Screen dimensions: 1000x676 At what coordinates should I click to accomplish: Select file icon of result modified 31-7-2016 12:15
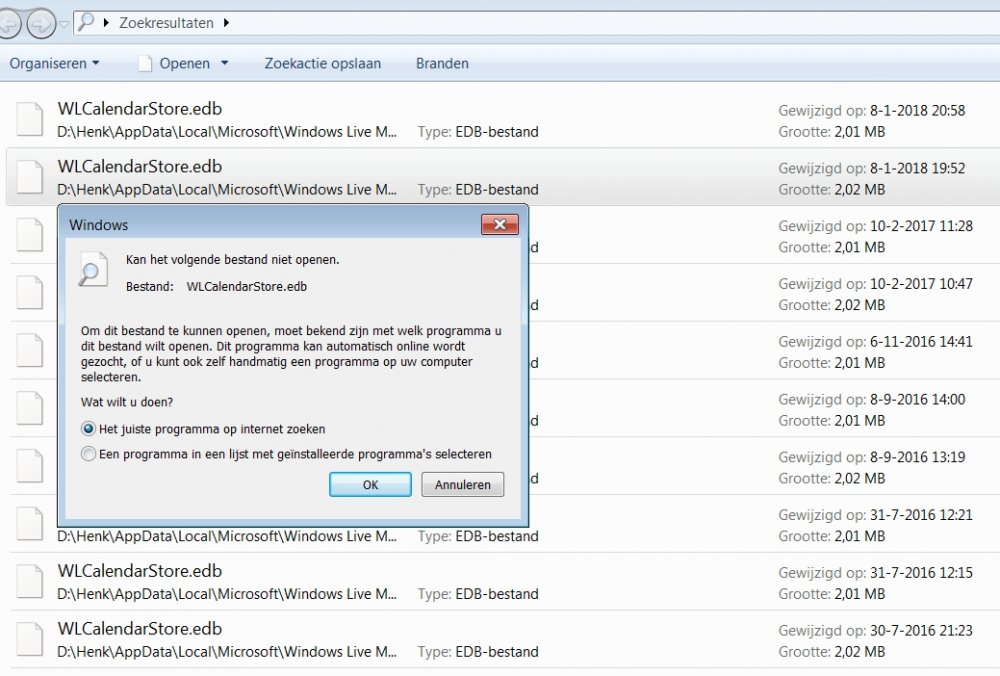[30, 581]
